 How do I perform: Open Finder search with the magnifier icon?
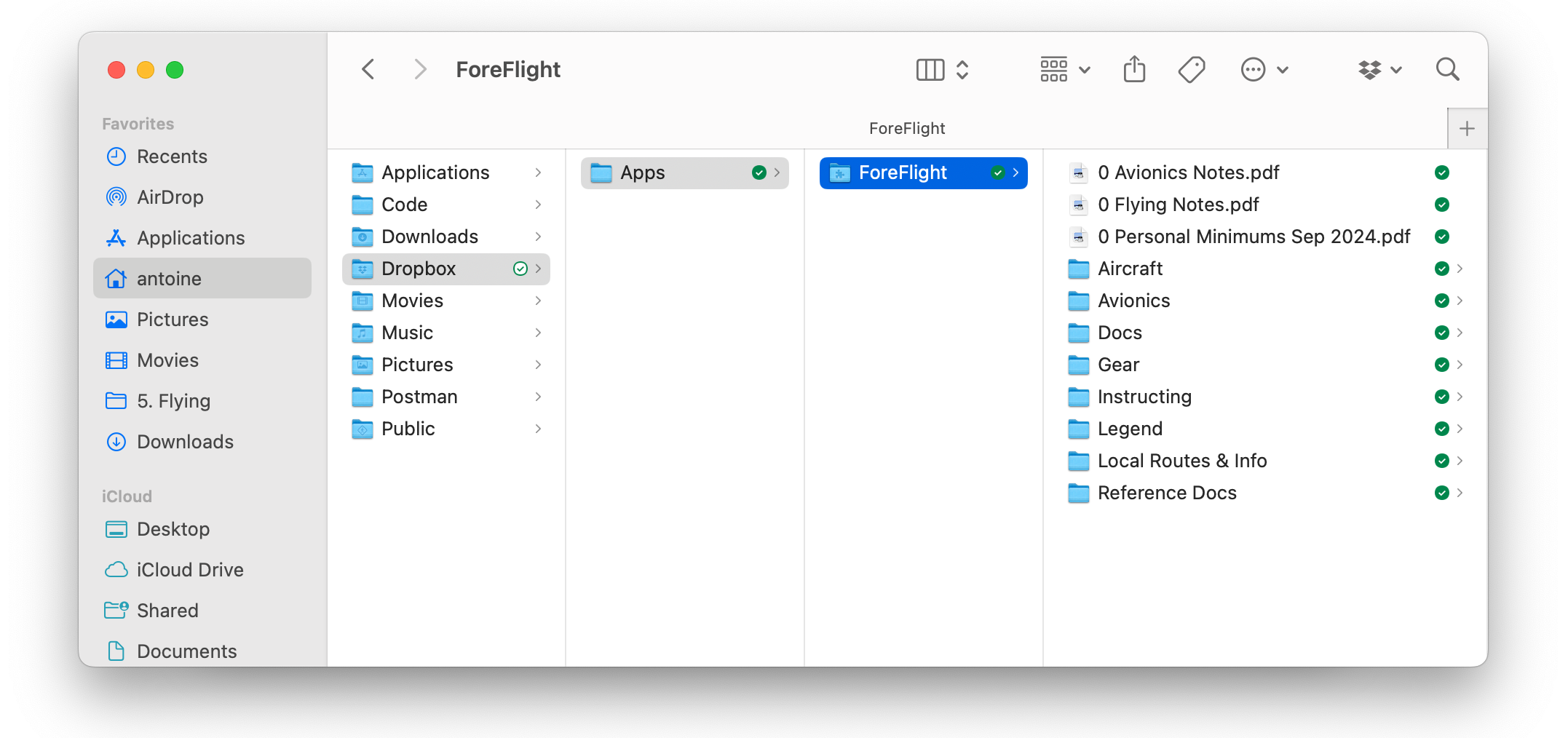point(1447,69)
